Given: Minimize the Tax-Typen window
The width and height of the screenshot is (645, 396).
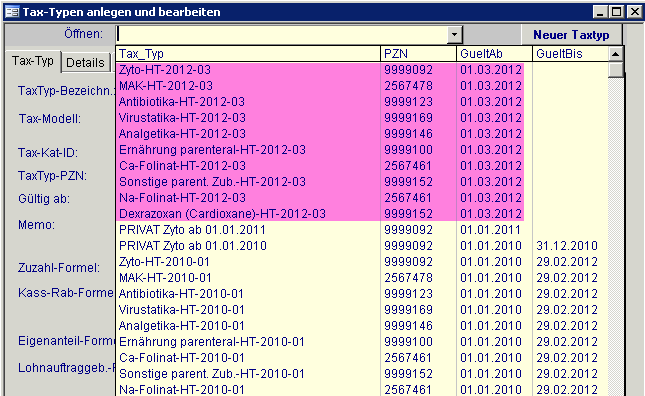Looking at the screenshot, I should (x=600, y=12).
